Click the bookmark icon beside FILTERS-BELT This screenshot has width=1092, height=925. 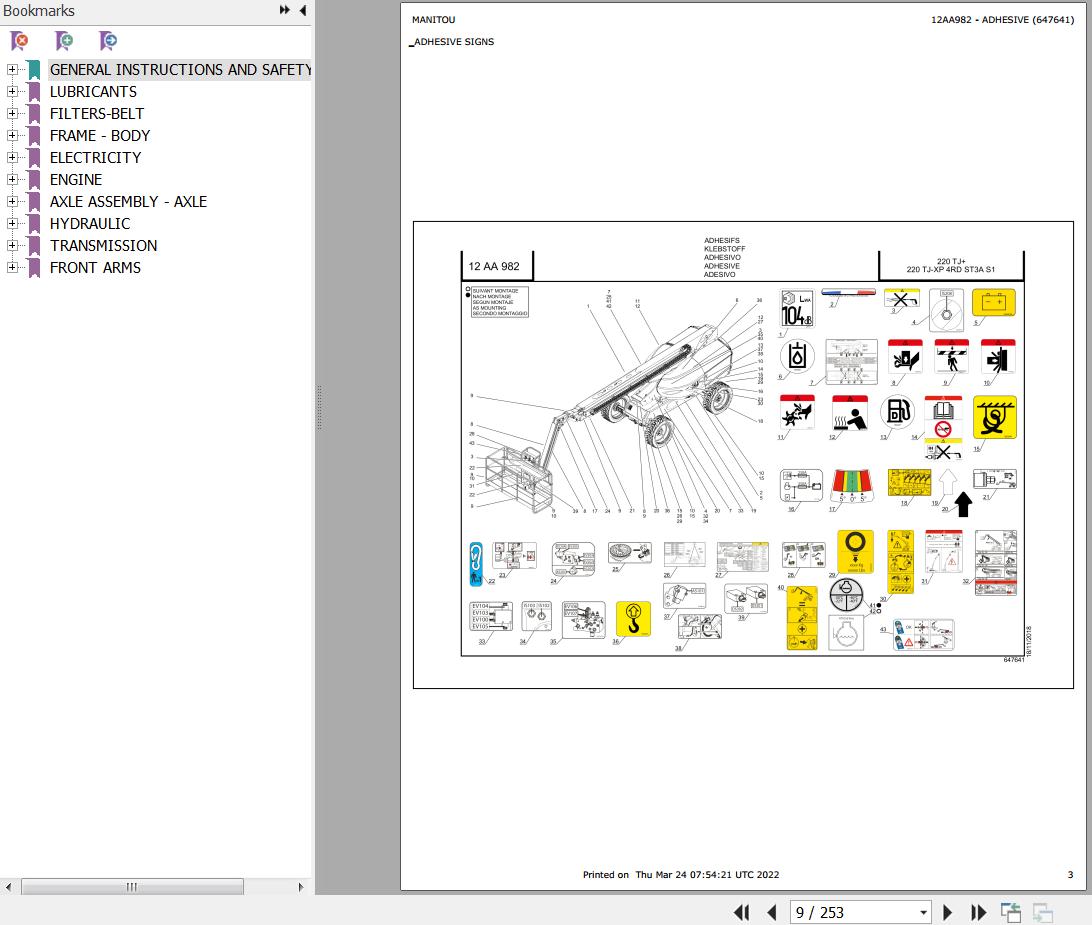pyautogui.click(x=33, y=114)
